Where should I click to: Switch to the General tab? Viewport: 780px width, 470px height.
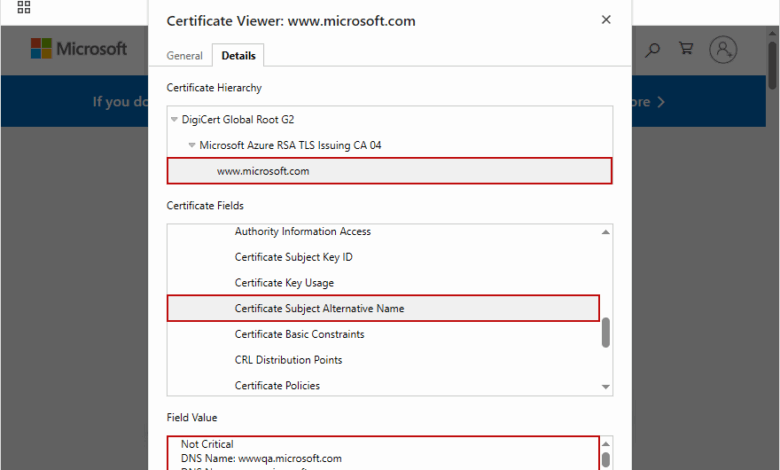(x=185, y=56)
